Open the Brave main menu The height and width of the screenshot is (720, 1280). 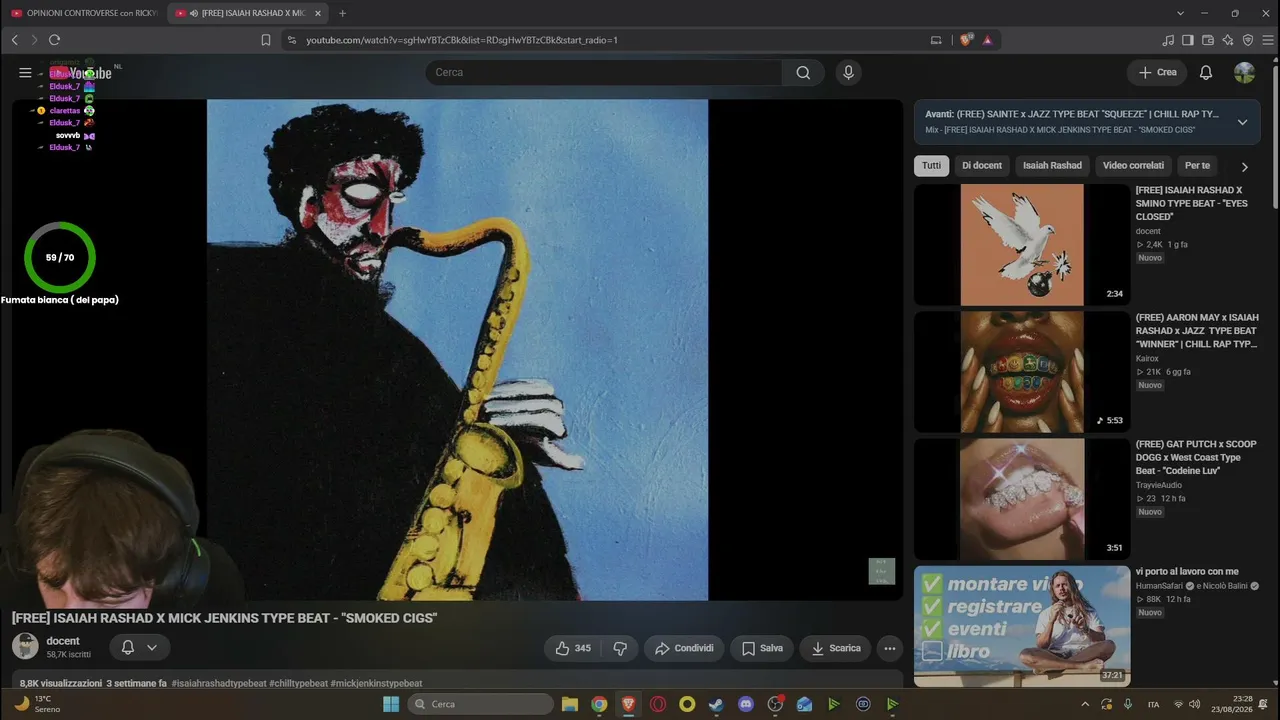pyautogui.click(x=1267, y=40)
